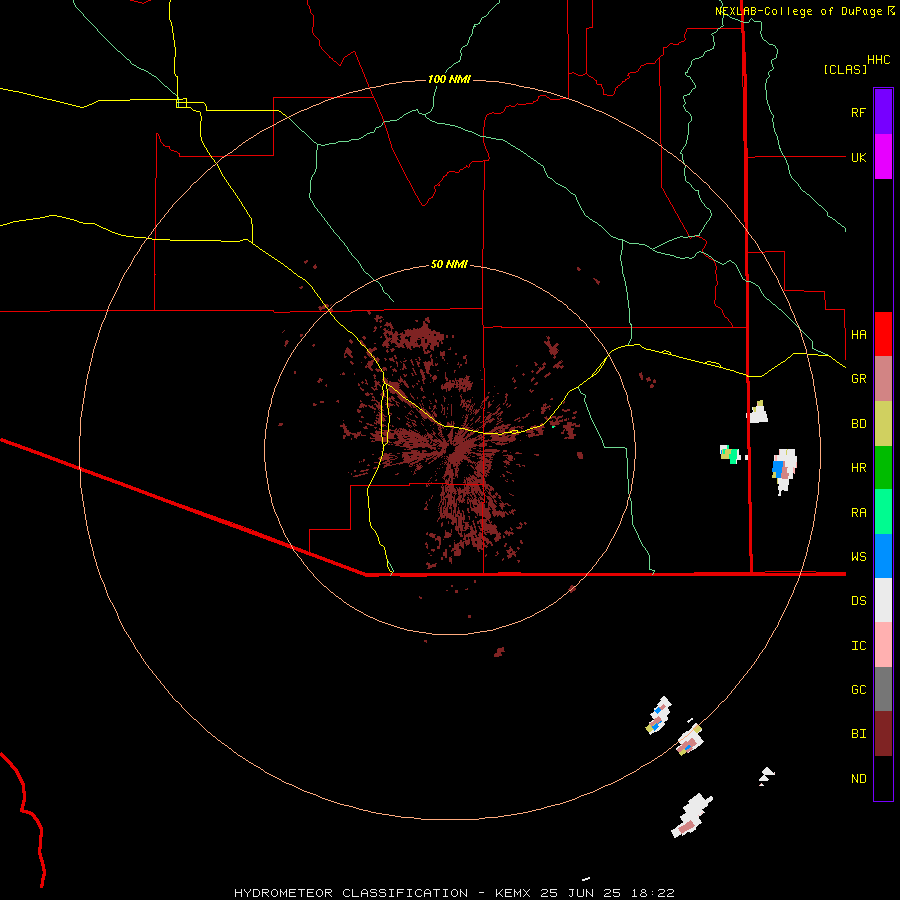Click the '[CLAS]' legend heading

[845, 69]
